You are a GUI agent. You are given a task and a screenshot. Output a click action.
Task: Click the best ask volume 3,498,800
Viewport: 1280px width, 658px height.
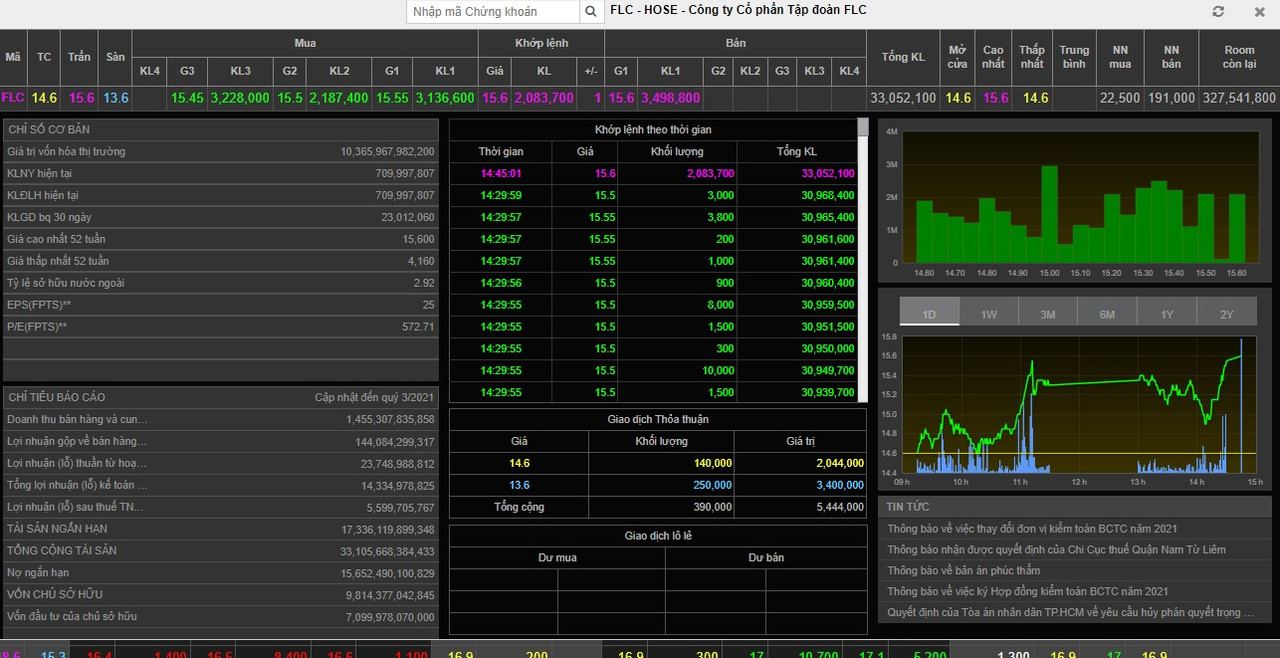click(x=670, y=98)
